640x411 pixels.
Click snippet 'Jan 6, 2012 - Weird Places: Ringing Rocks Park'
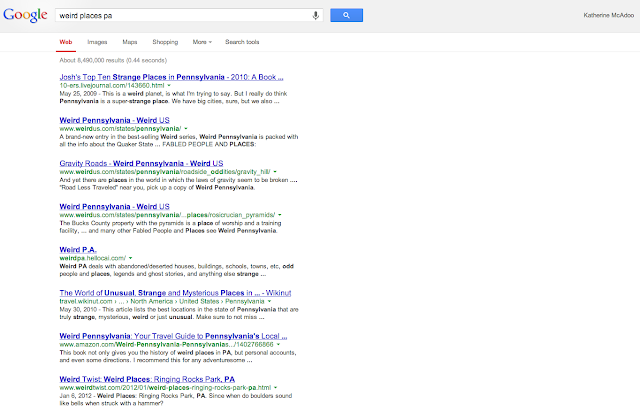(176, 400)
